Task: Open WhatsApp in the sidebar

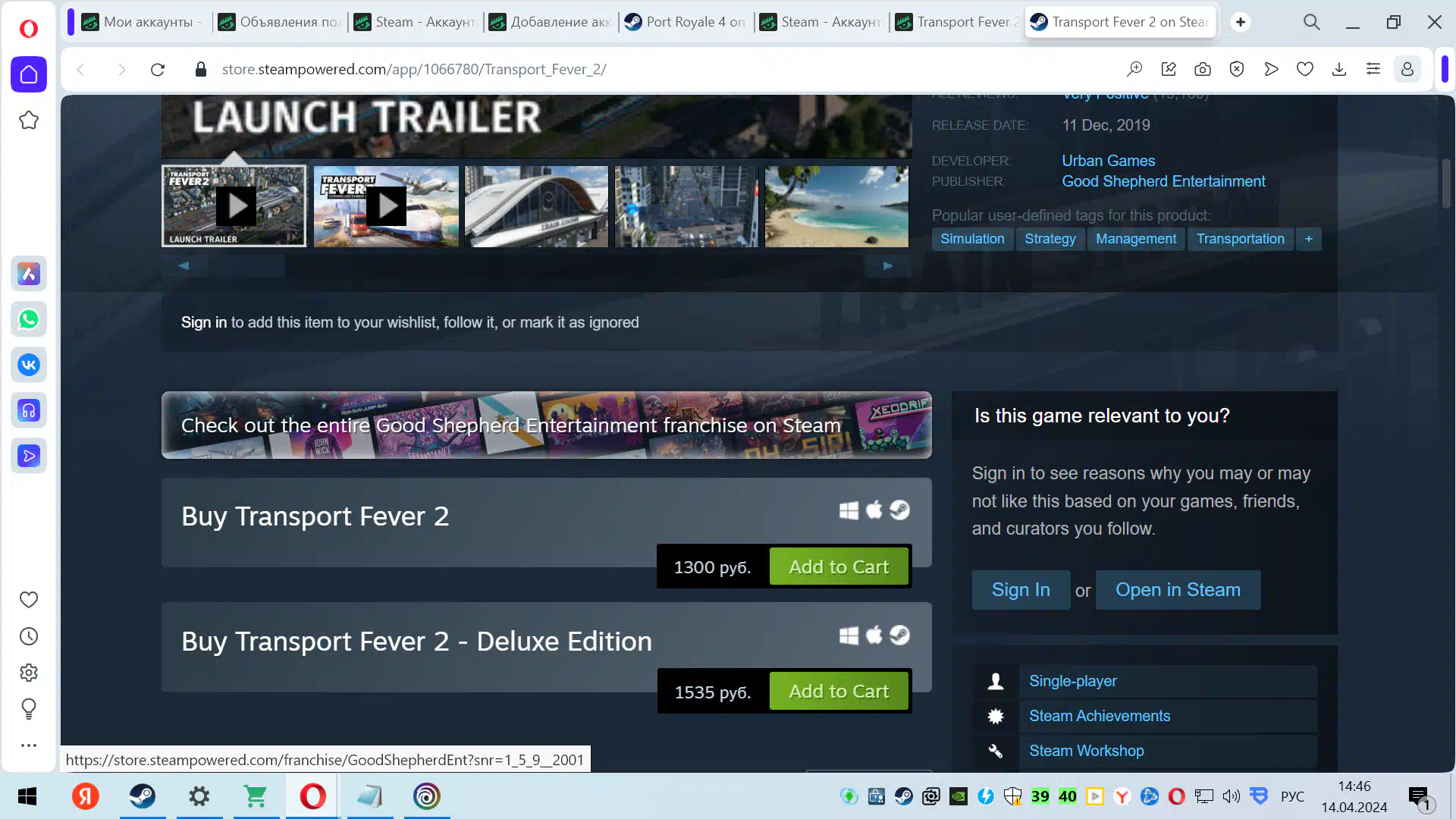Action: 29,319
